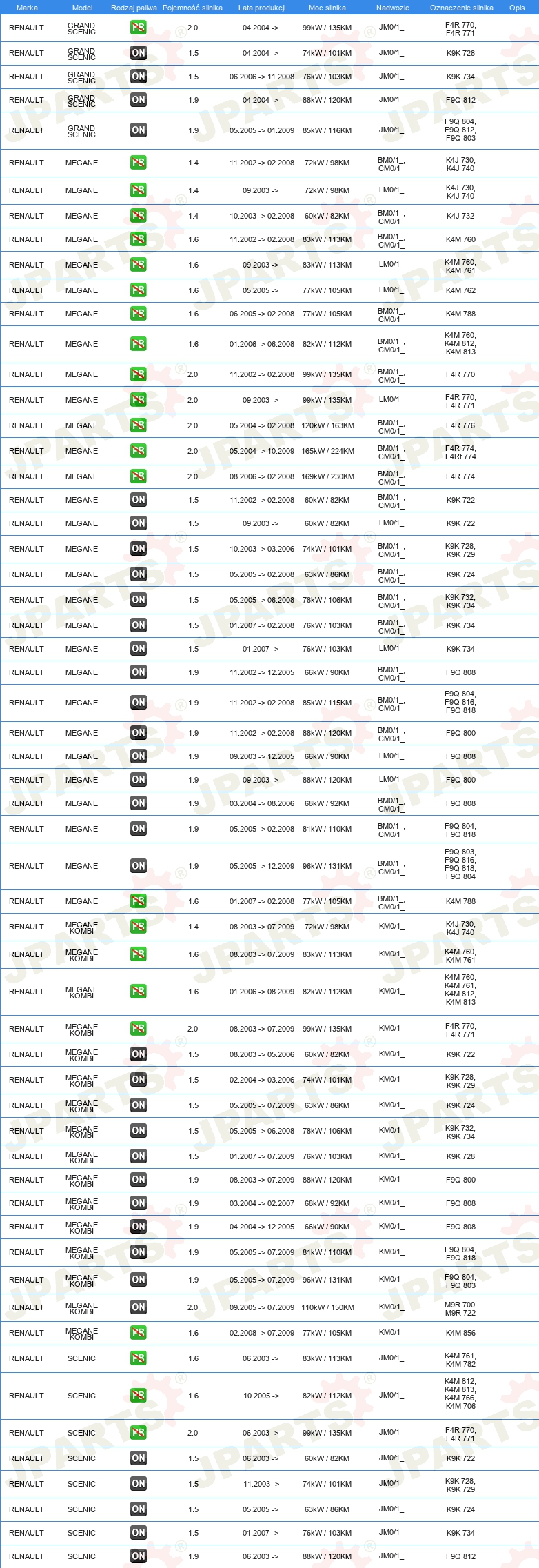Click the engine code cell 'F4R 776'

[x=460, y=425]
